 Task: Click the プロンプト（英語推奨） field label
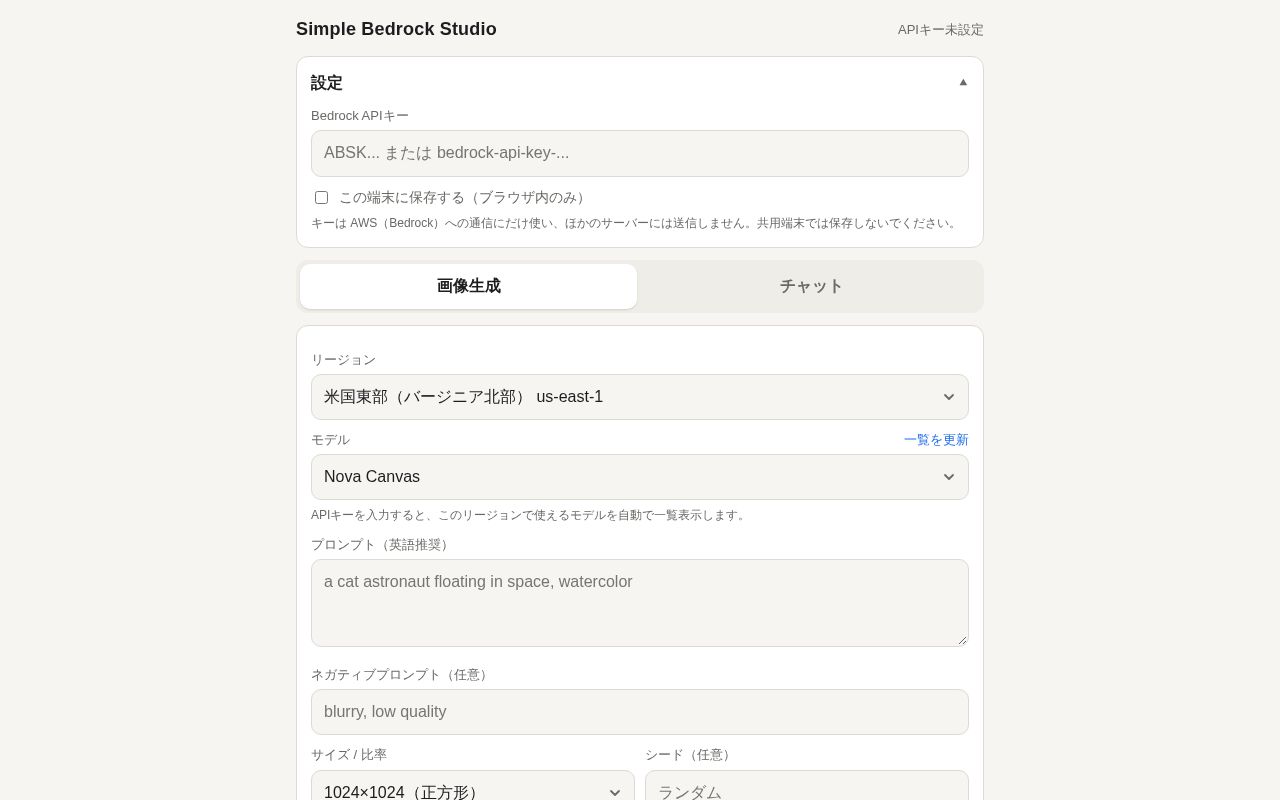382,545
